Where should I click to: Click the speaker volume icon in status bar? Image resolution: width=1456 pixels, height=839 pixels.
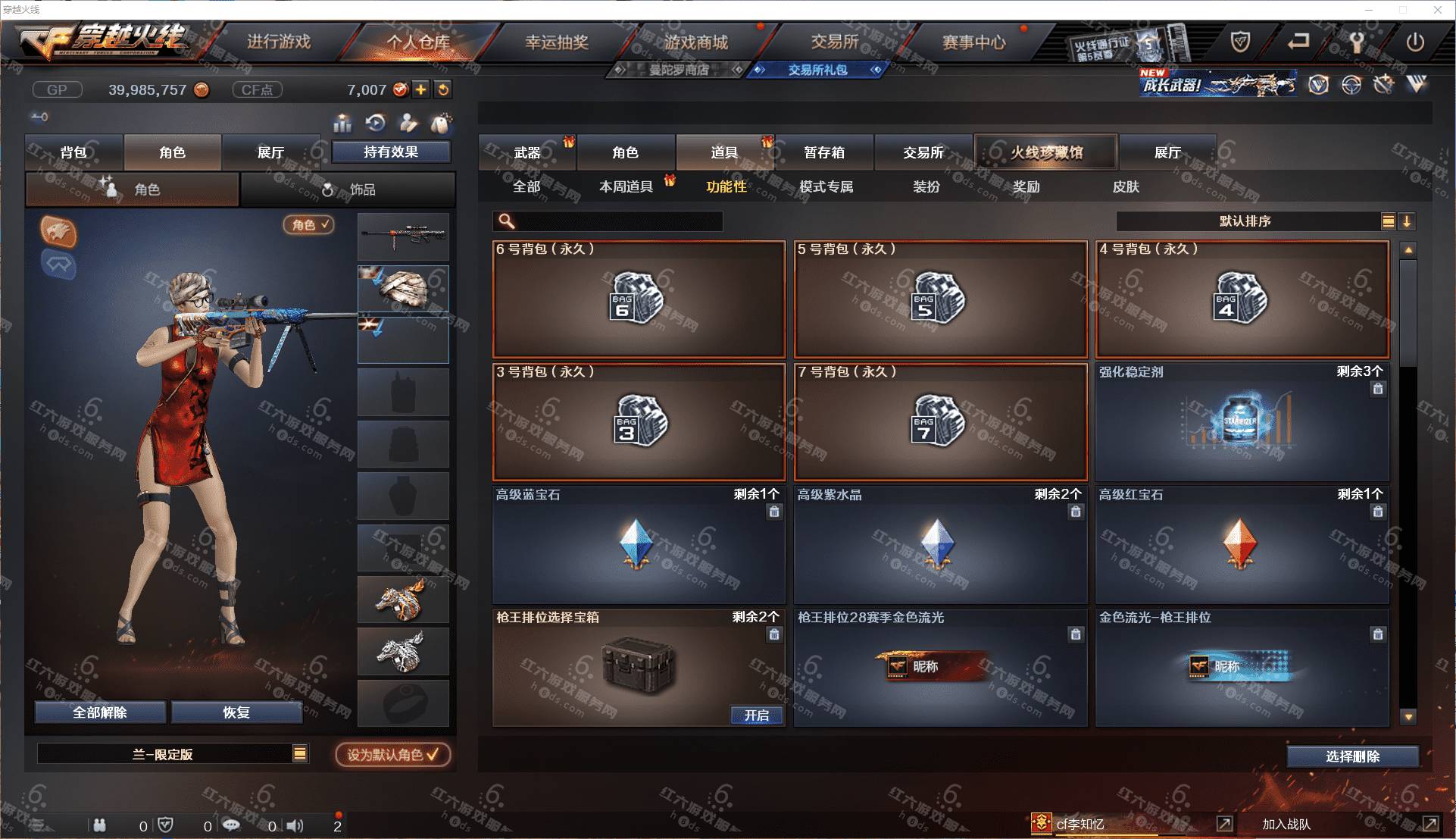tap(295, 825)
